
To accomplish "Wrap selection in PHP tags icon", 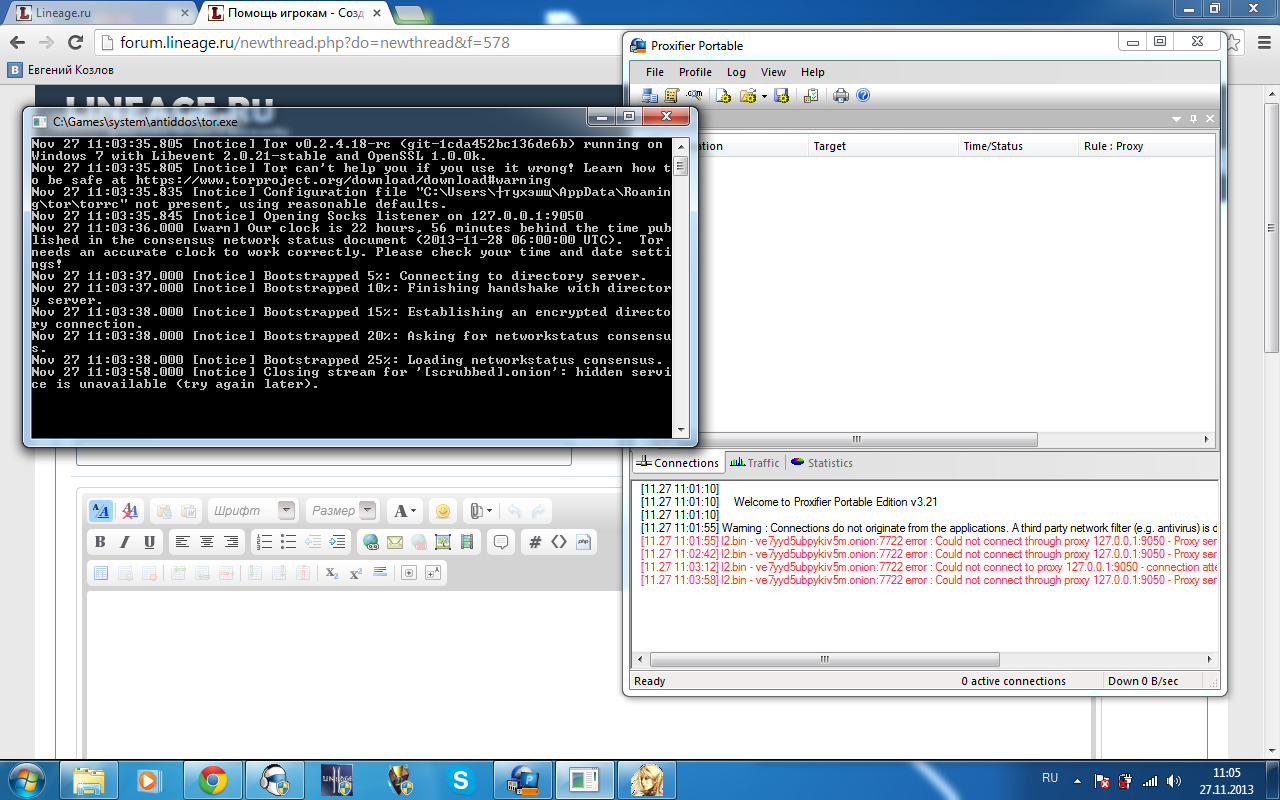I will tap(584, 542).
